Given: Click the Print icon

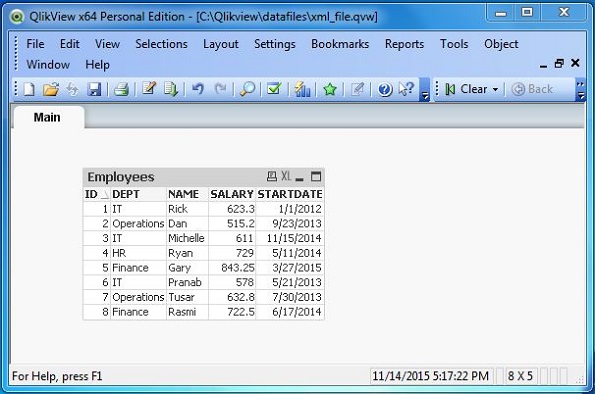Looking at the screenshot, I should click(121, 90).
